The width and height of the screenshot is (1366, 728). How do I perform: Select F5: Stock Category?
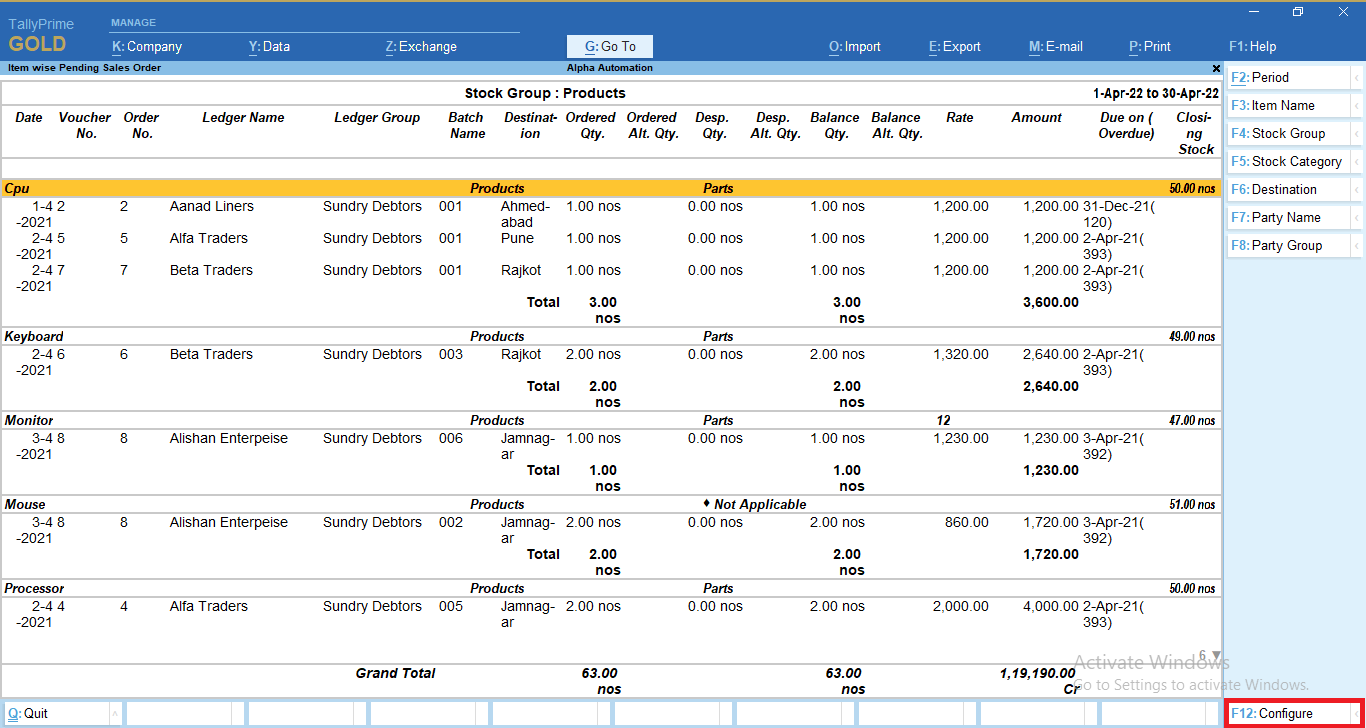1290,161
